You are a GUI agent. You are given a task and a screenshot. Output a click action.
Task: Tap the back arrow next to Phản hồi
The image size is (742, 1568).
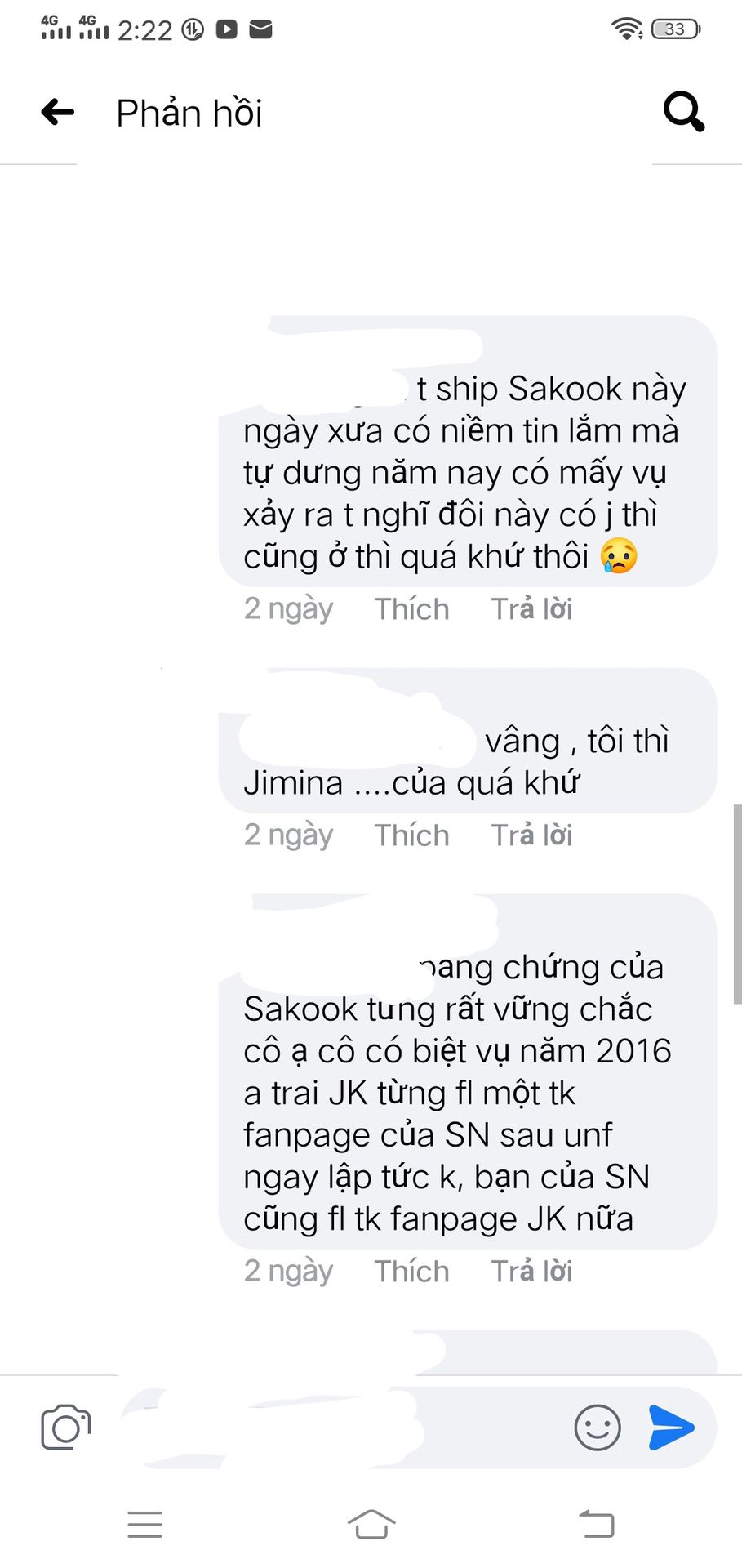tap(58, 112)
